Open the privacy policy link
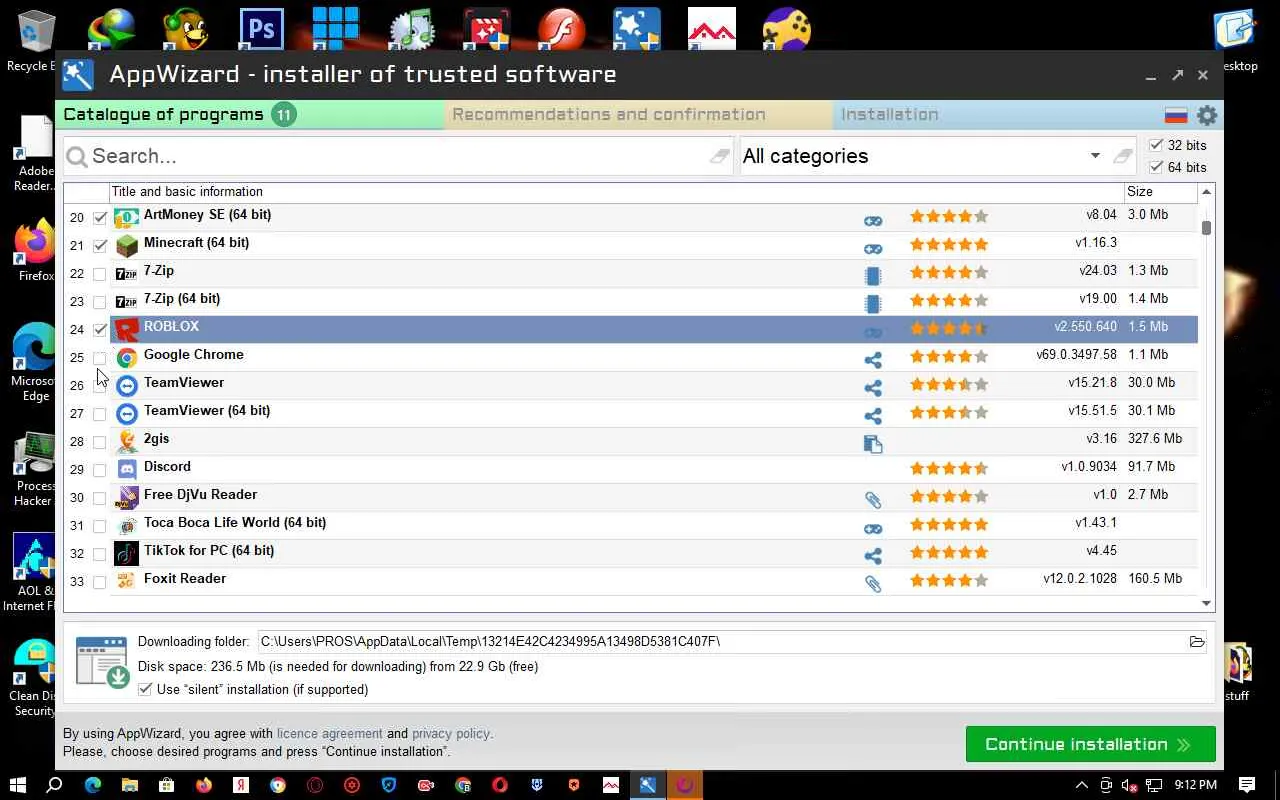The image size is (1280, 800). (x=450, y=734)
